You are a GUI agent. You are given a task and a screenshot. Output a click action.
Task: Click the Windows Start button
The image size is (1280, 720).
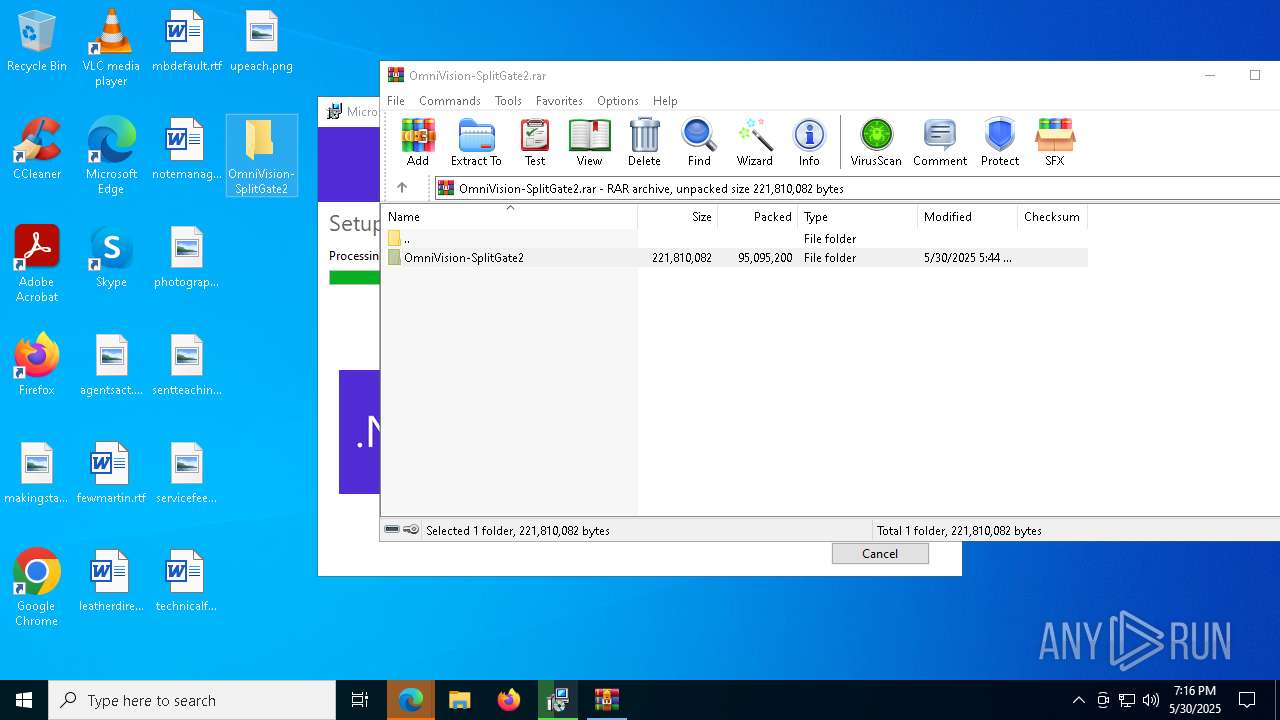pos(24,700)
